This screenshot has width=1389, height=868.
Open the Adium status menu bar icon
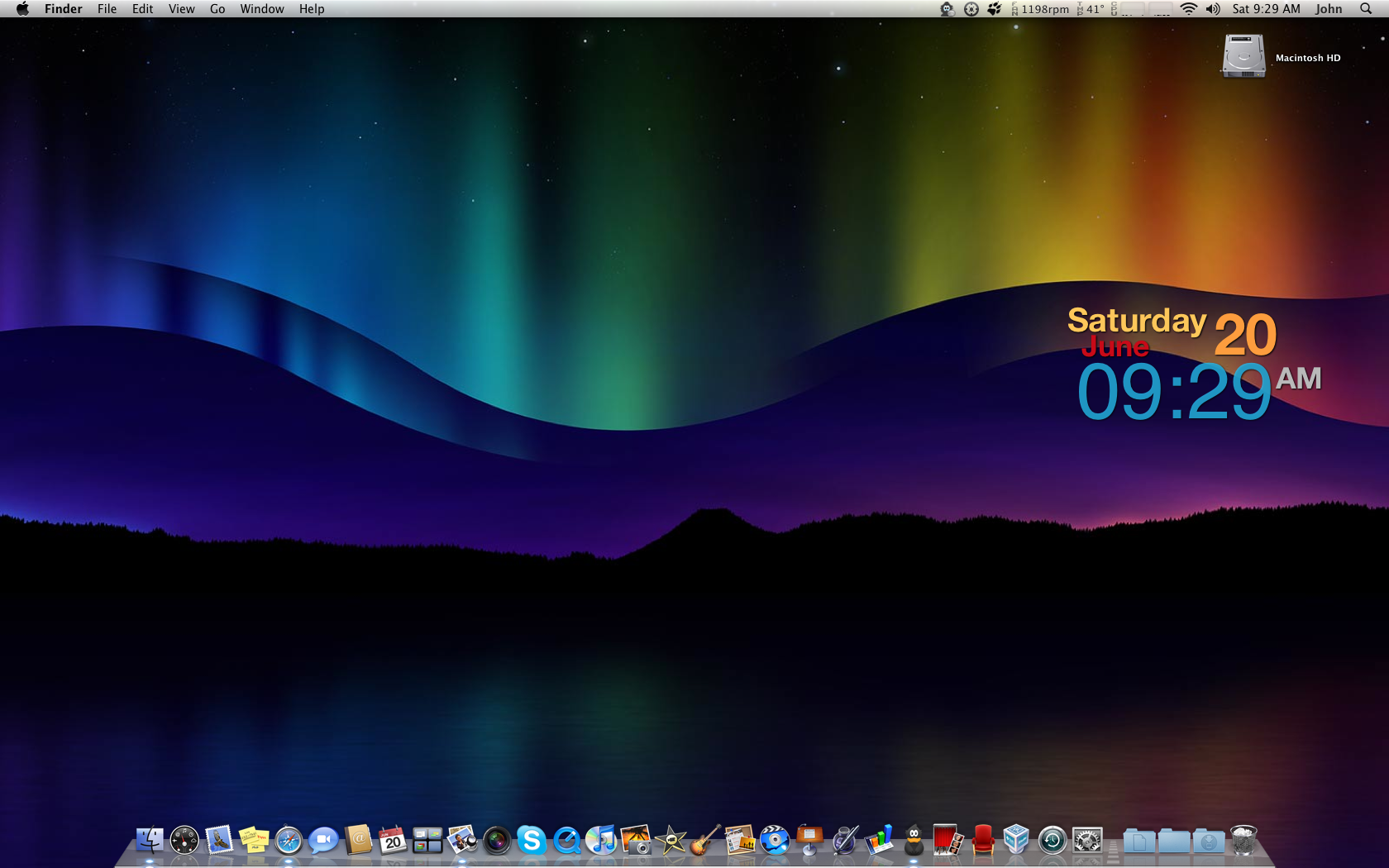coord(947,9)
